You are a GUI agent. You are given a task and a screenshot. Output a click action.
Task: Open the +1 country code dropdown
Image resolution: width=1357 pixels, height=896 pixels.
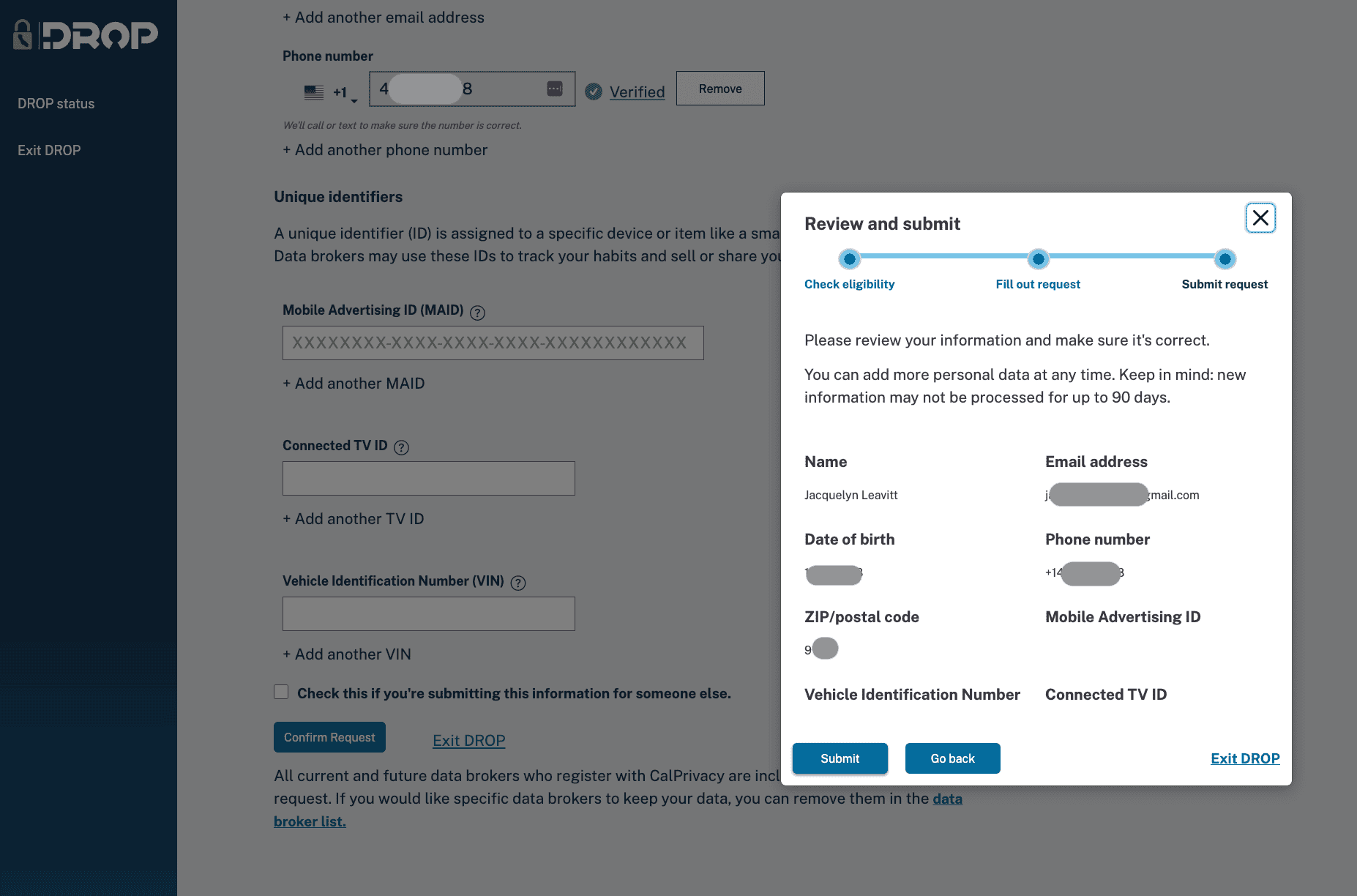[x=345, y=93]
